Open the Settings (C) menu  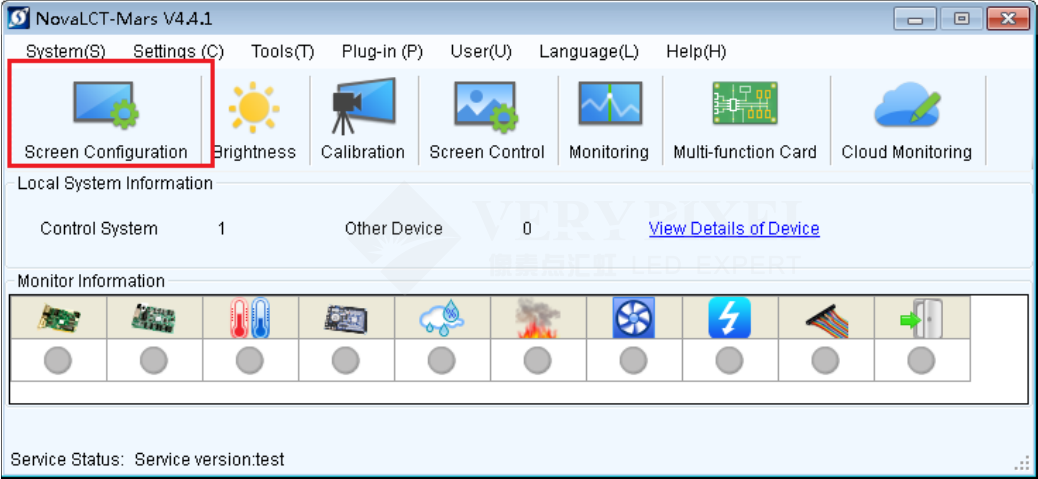[x=179, y=52]
